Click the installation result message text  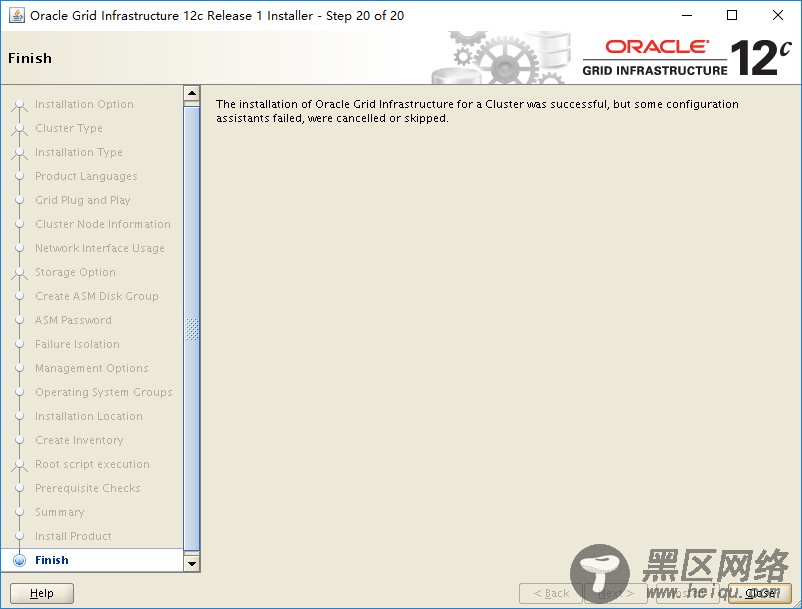tap(477, 111)
